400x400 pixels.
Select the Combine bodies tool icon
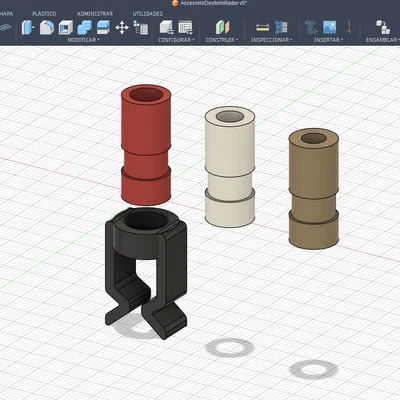click(84, 28)
